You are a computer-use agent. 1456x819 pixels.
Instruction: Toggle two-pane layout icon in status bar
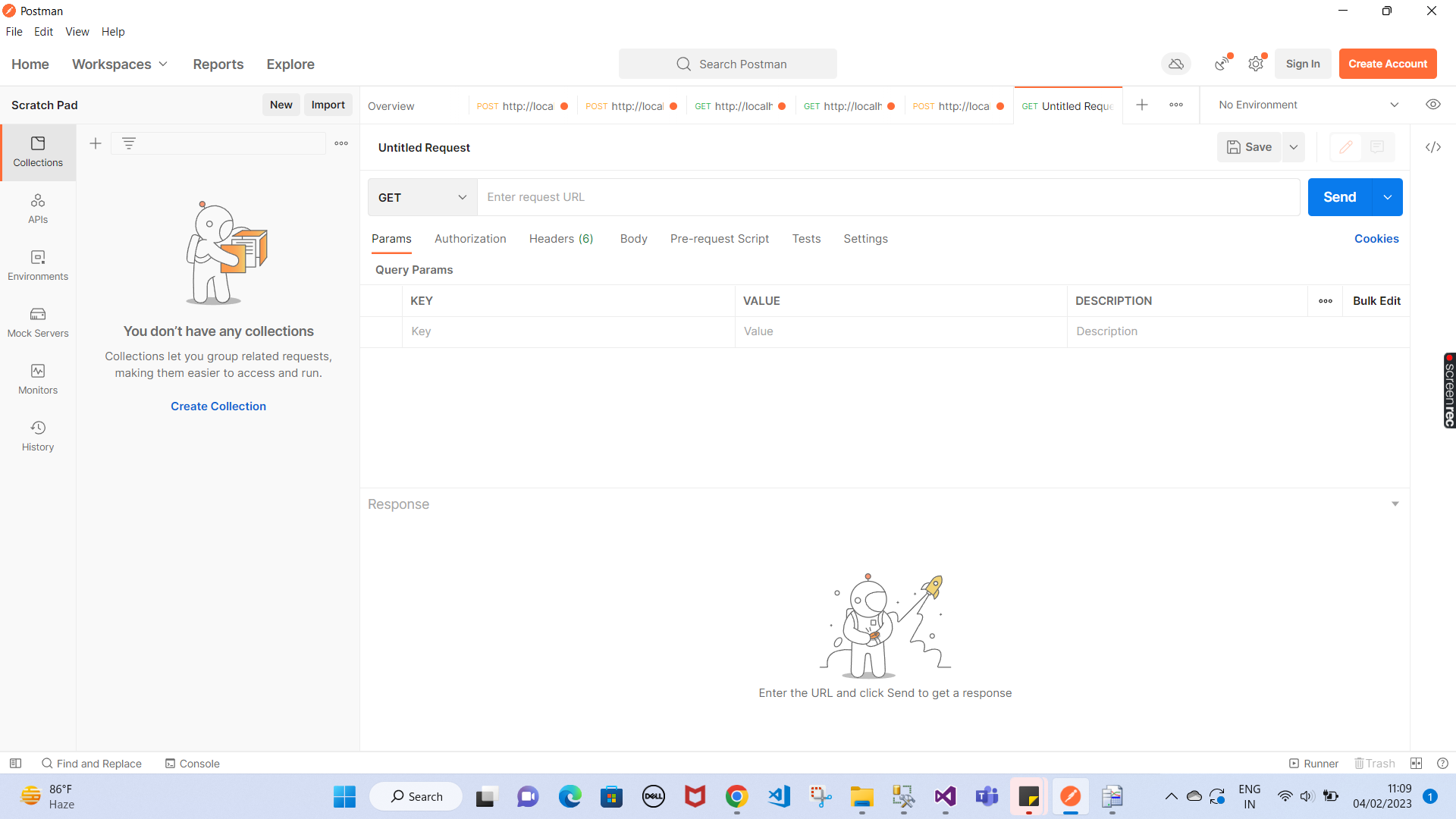(x=1416, y=764)
